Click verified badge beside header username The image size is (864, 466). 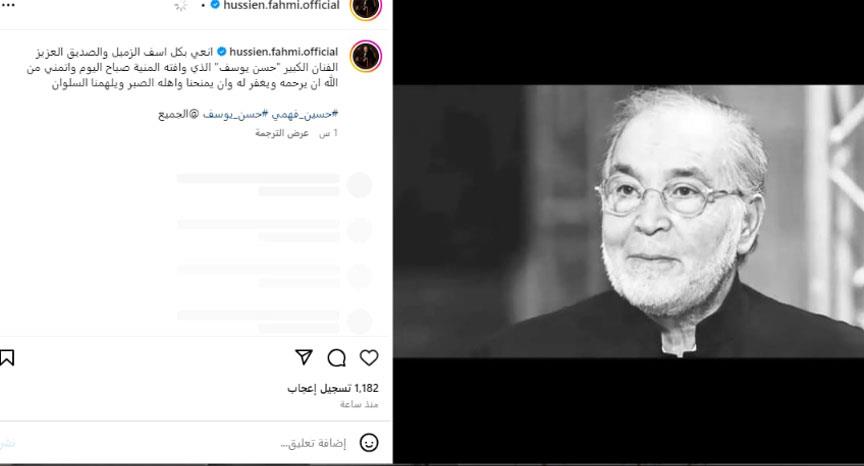point(215,5)
